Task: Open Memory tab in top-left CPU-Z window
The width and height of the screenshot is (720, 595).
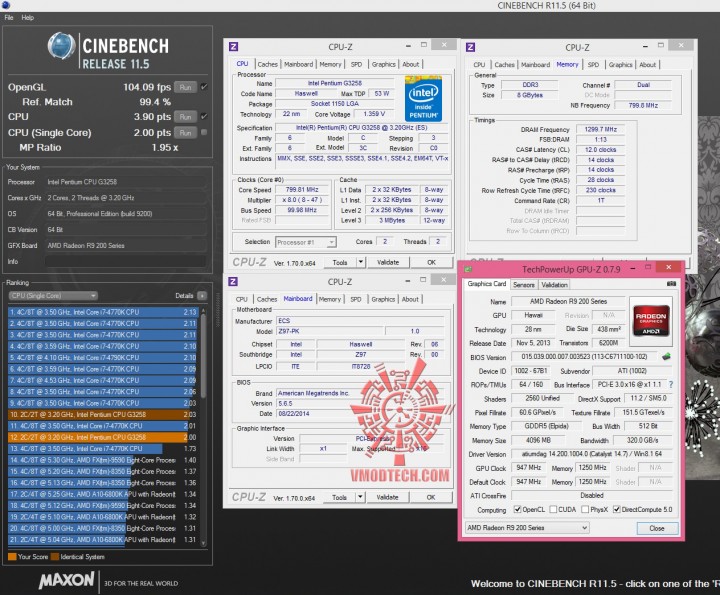Action: click(330, 64)
